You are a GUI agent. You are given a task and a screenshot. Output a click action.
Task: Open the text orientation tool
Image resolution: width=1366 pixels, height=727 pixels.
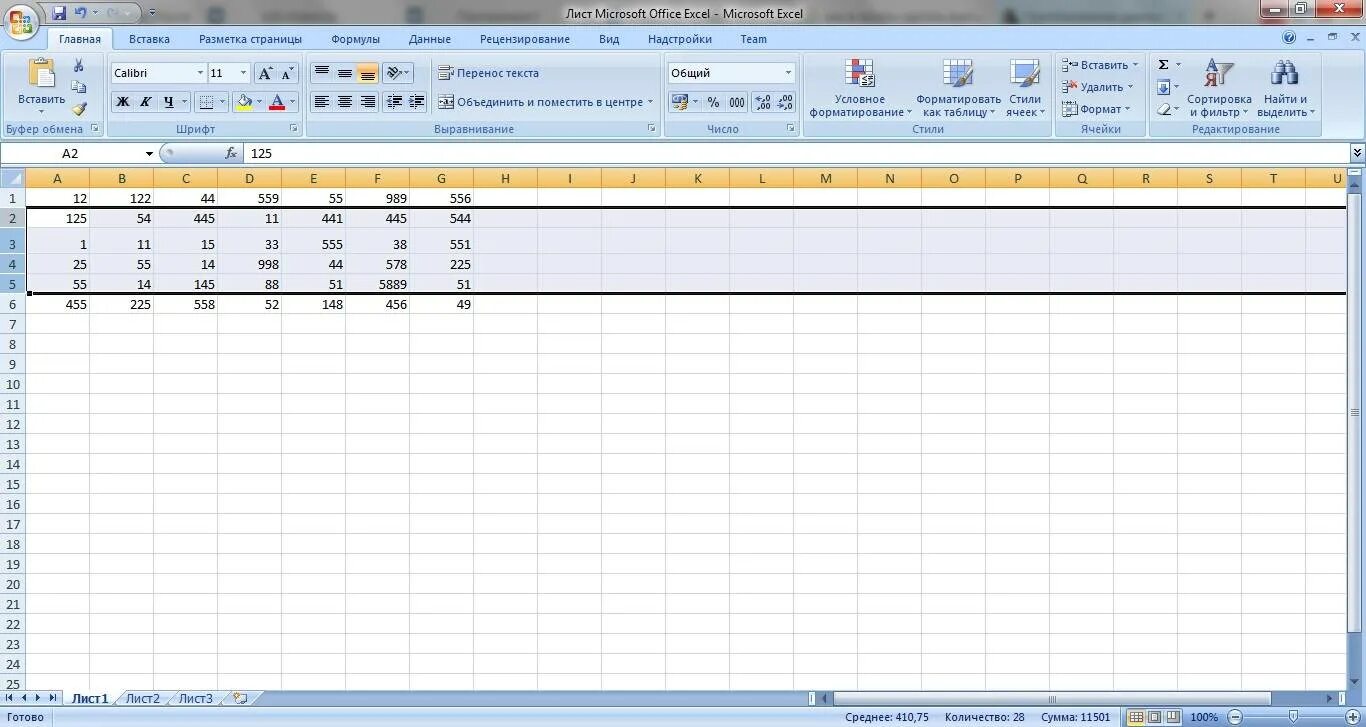(x=397, y=73)
